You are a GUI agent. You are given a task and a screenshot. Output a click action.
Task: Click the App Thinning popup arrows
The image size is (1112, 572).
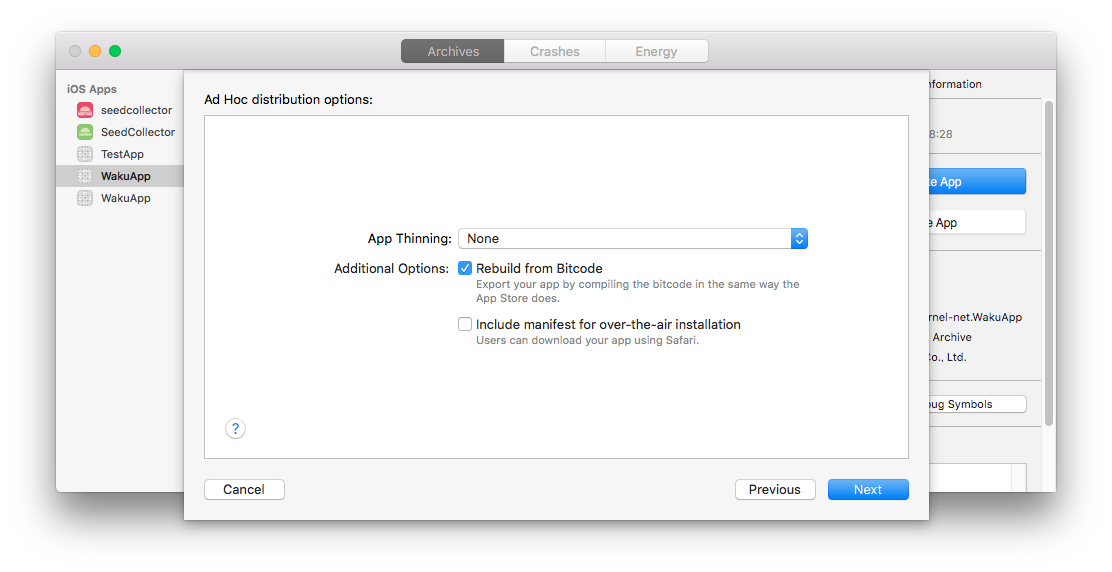[x=799, y=238]
